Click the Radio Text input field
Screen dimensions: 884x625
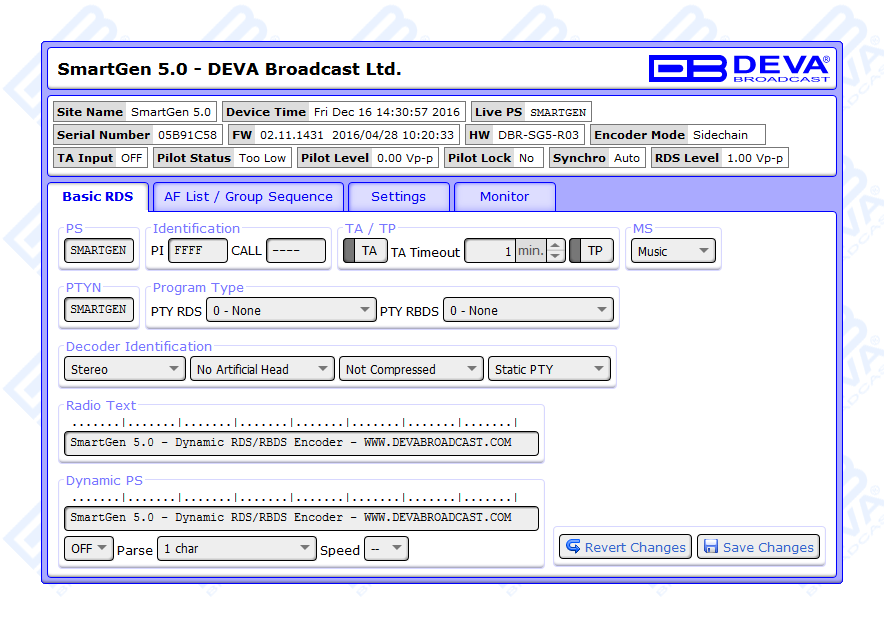pos(301,442)
